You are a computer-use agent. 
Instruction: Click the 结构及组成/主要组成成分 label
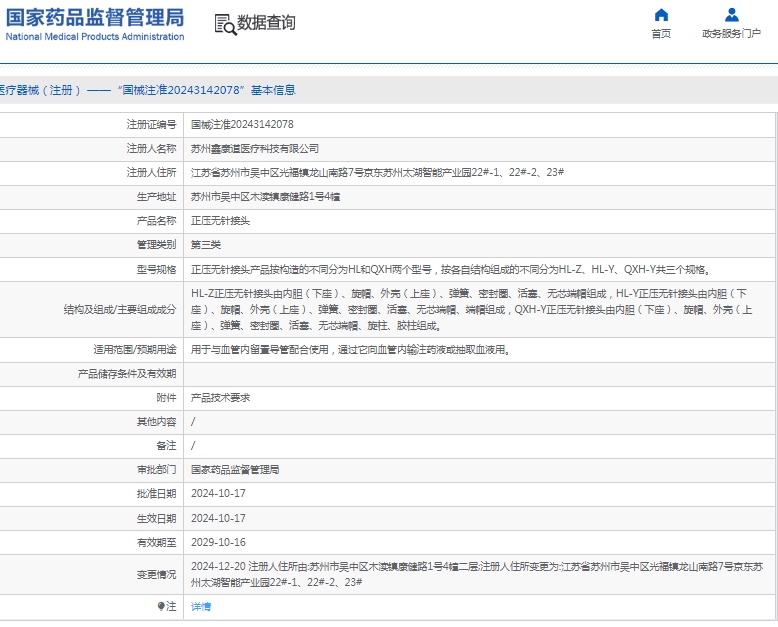coord(120,310)
